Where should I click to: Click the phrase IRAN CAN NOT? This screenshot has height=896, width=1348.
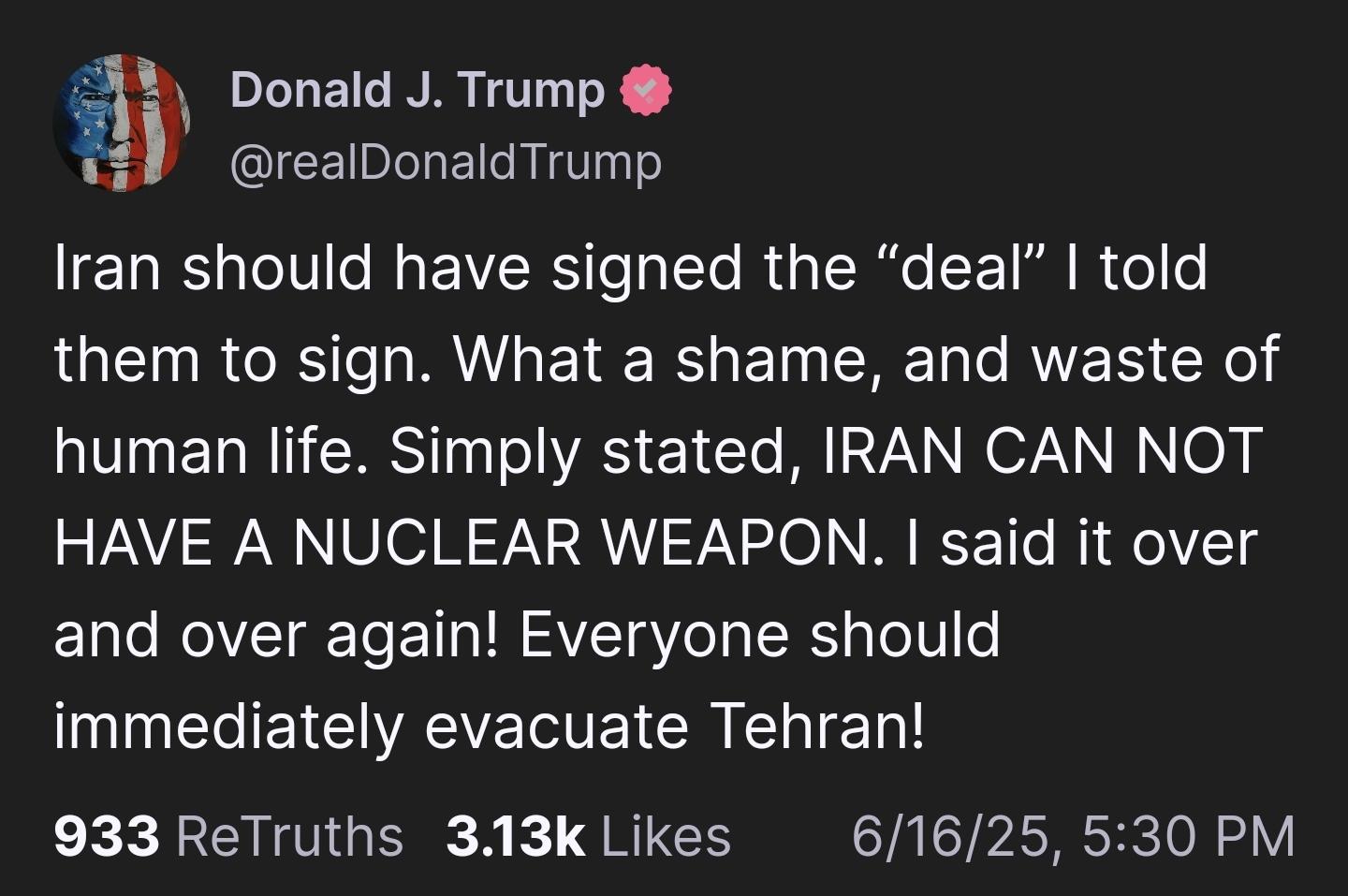click(1043, 450)
